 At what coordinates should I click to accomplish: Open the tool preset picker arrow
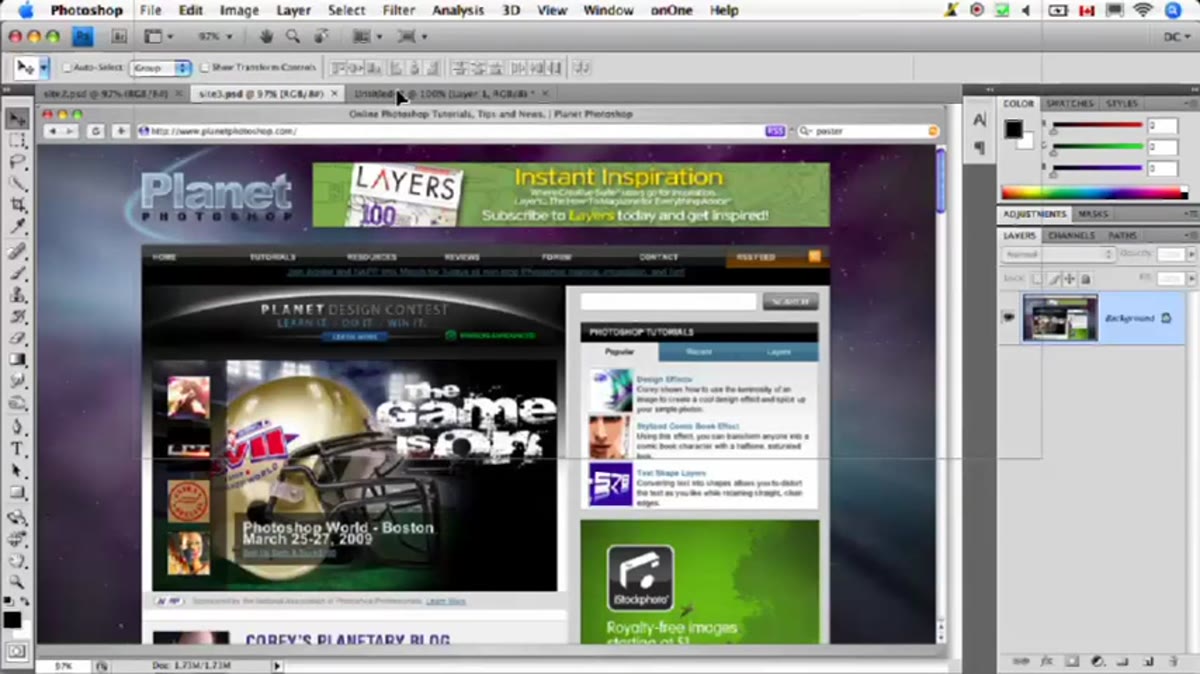(44, 68)
